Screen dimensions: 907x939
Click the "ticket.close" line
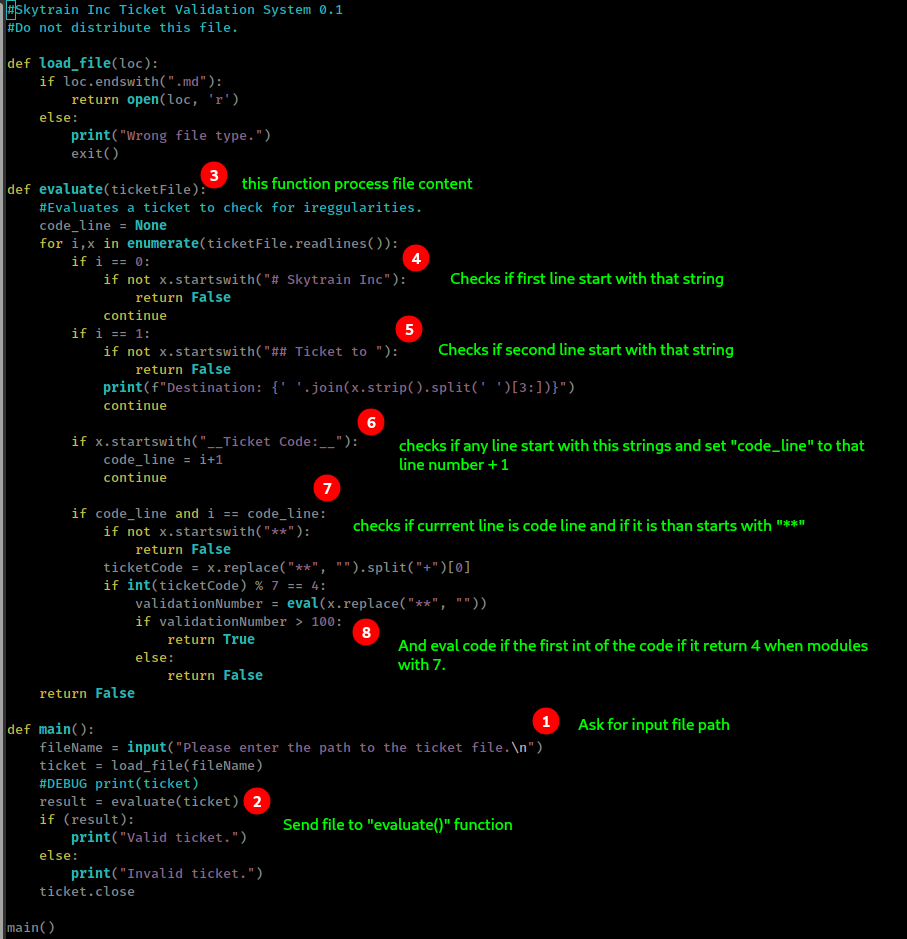(x=87, y=891)
